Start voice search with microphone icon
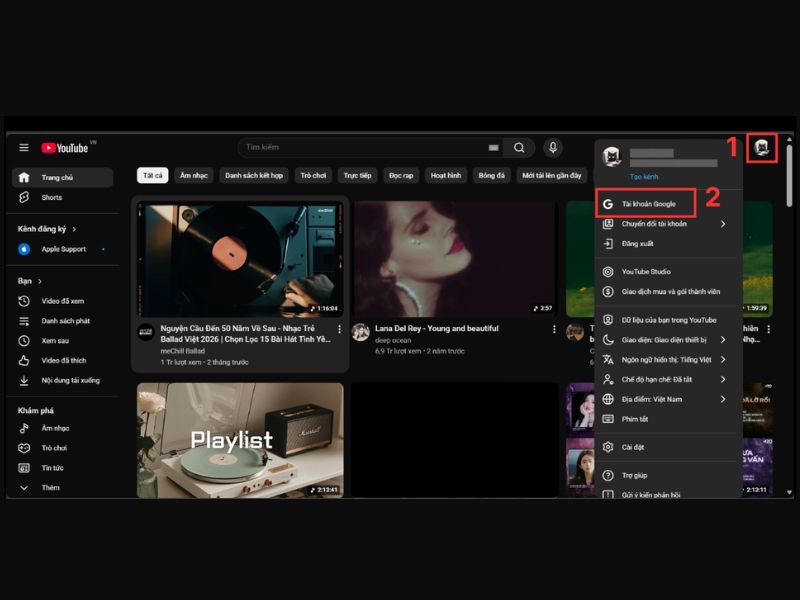Image resolution: width=800 pixels, height=600 pixels. pyautogui.click(x=553, y=148)
